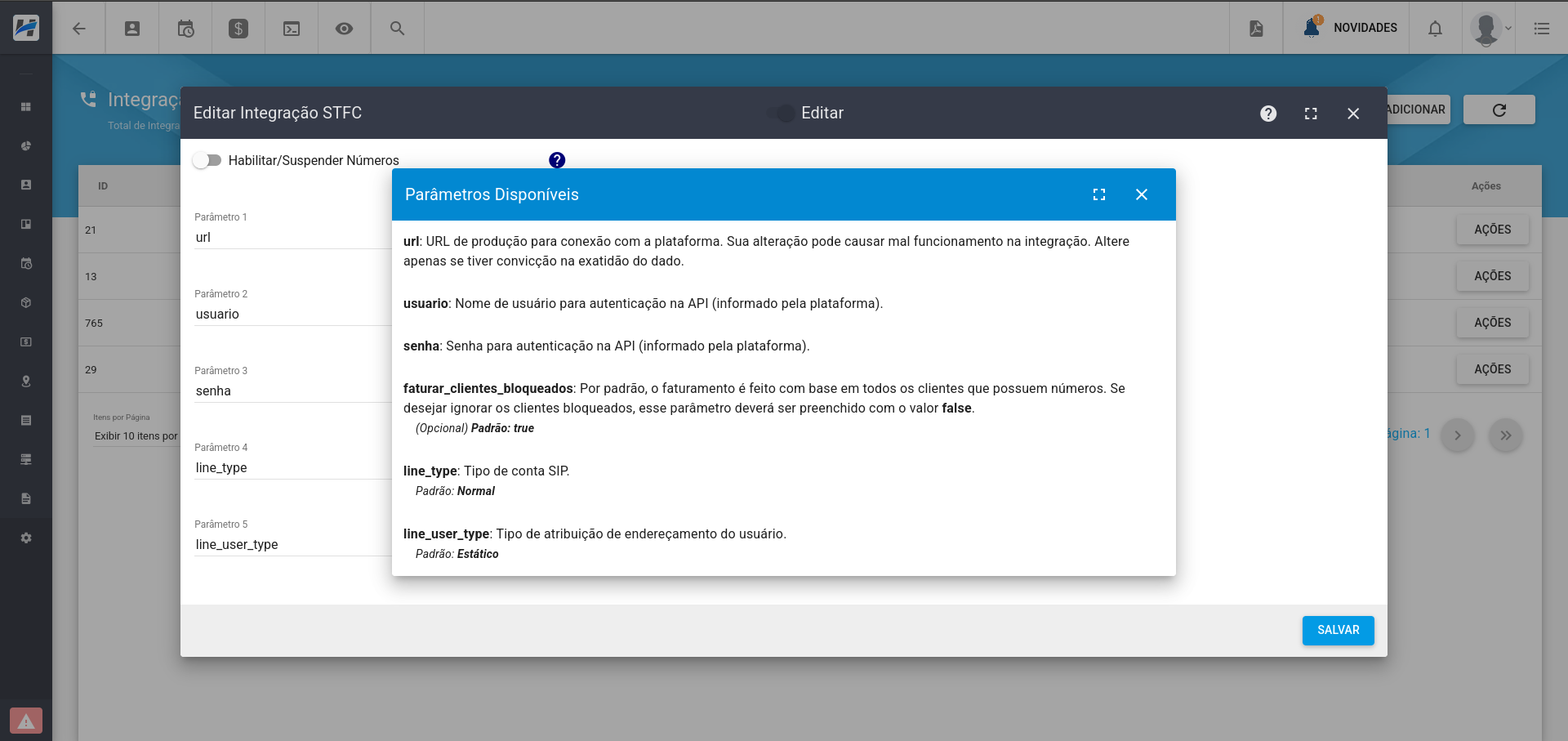Open AÇÕES dropdown for row 21

[x=1492, y=230]
